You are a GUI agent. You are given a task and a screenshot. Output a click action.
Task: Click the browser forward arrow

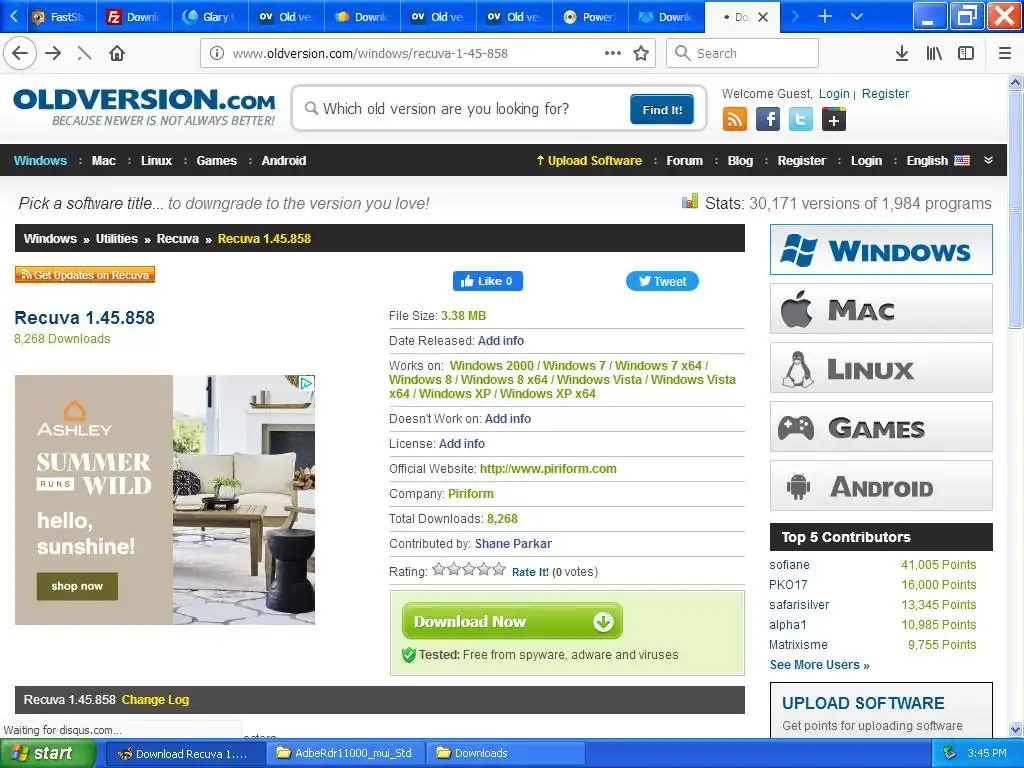coord(53,54)
